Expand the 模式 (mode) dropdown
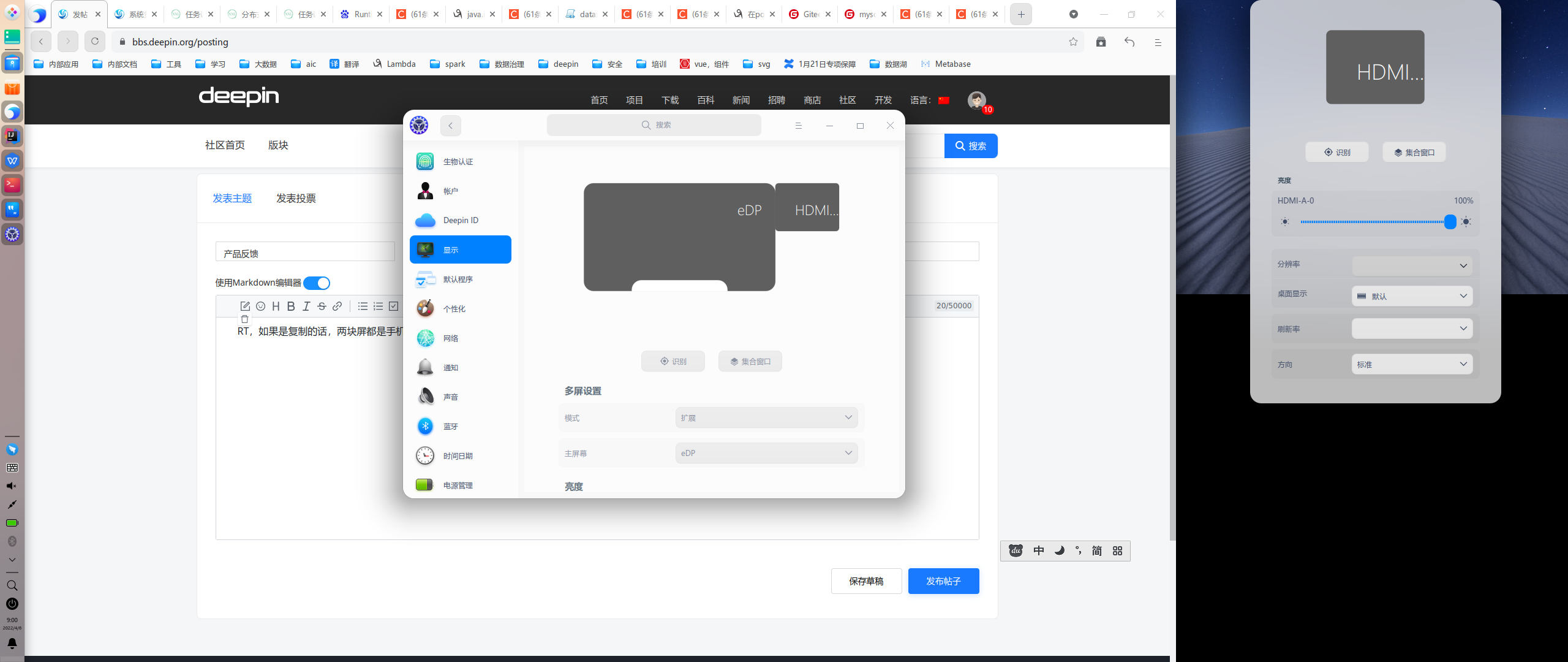 click(x=766, y=417)
